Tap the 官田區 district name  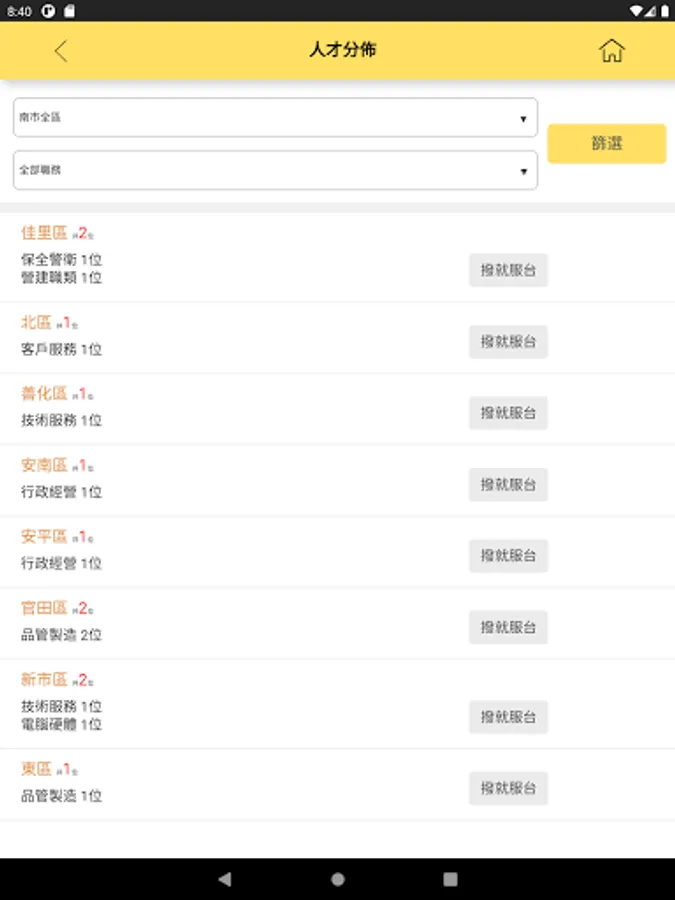(x=44, y=608)
